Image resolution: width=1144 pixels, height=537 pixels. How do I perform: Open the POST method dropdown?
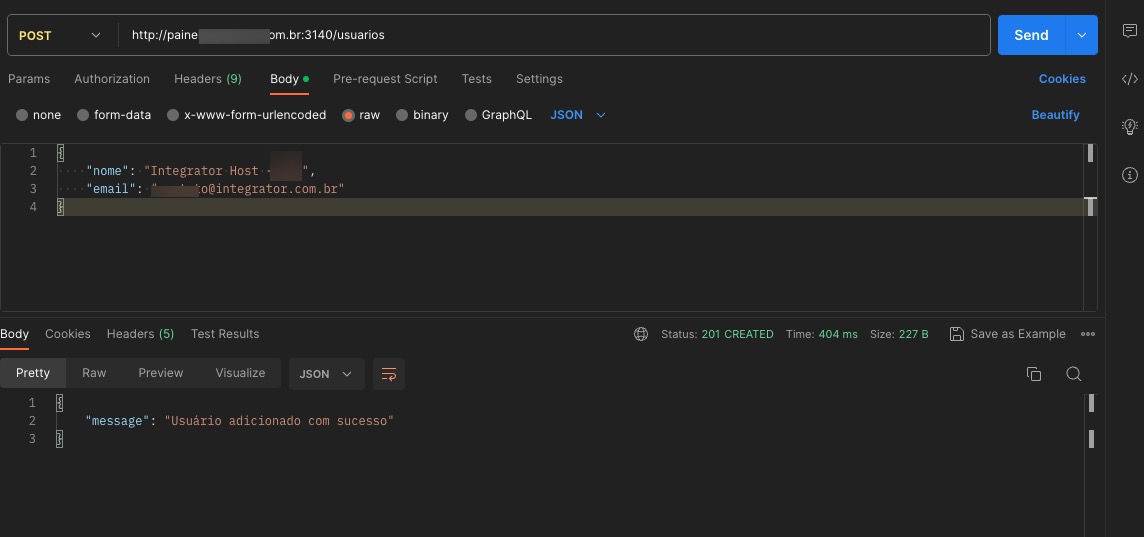tap(60, 35)
